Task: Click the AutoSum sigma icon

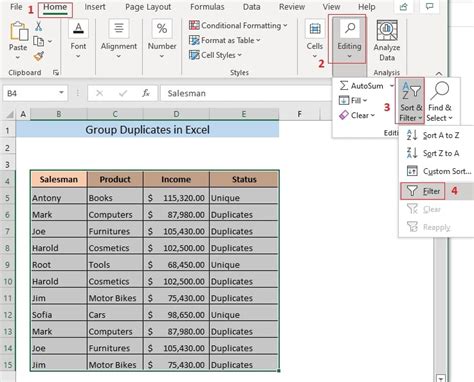Action: pos(344,86)
